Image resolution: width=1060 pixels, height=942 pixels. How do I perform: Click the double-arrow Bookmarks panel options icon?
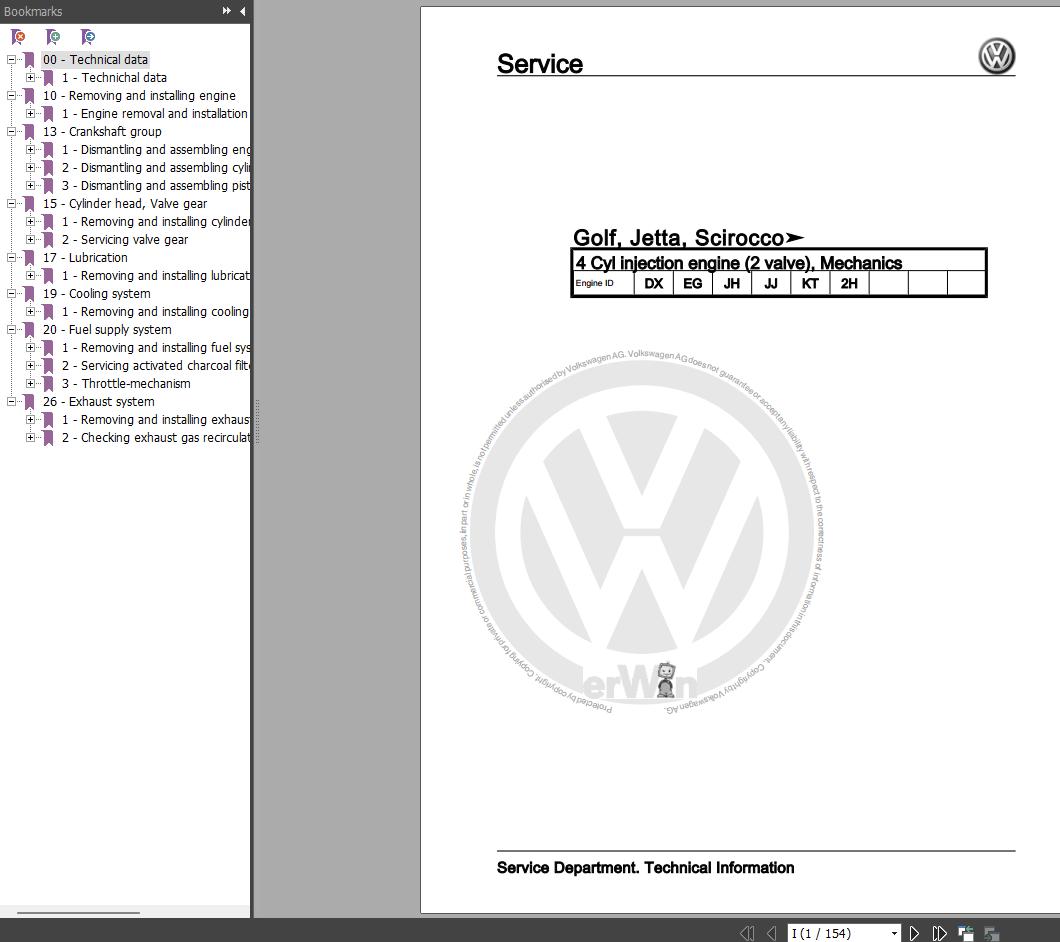point(226,11)
